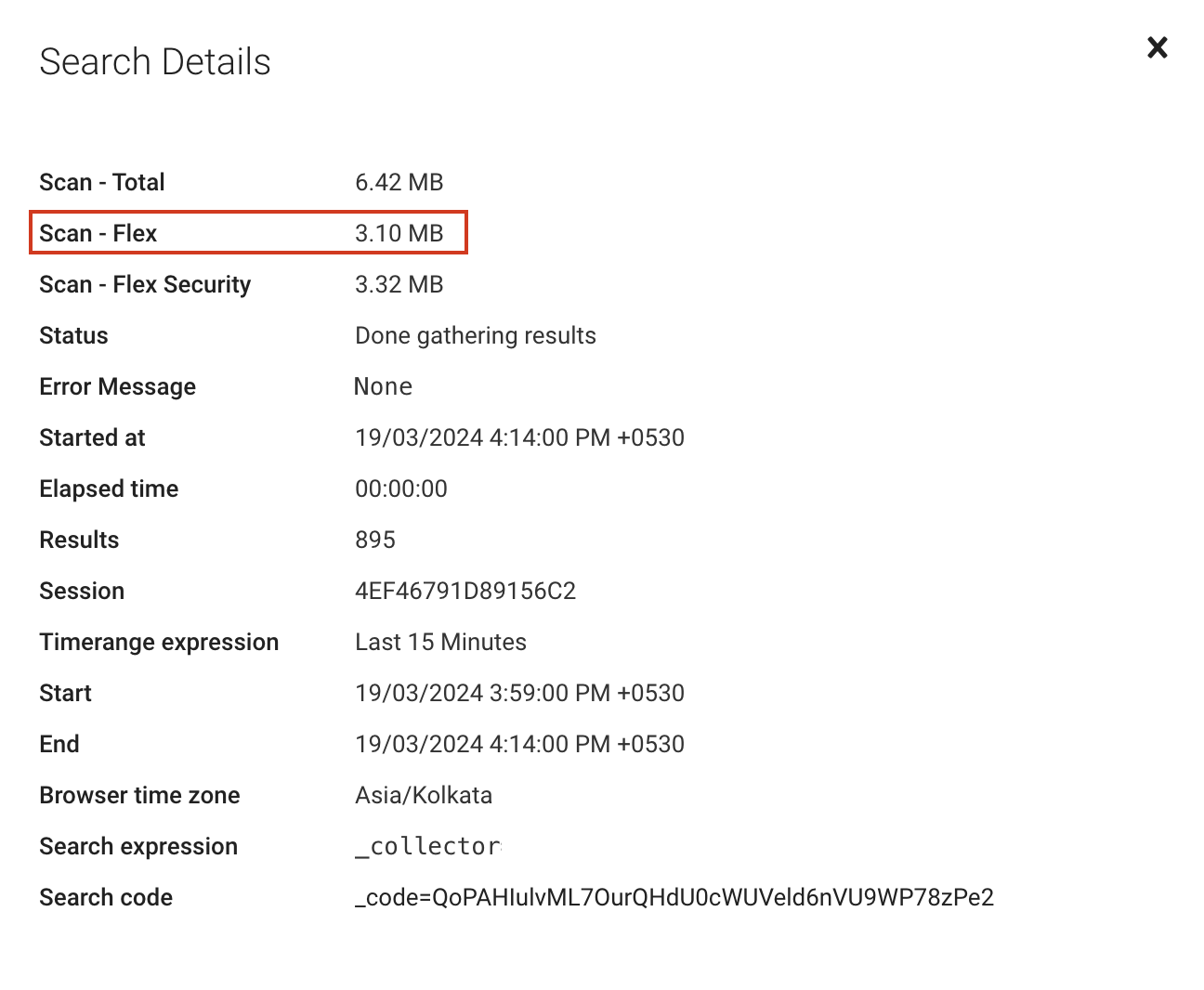Click the Done gathering results status text
The width and height of the screenshot is (1204, 990).
pos(475,335)
